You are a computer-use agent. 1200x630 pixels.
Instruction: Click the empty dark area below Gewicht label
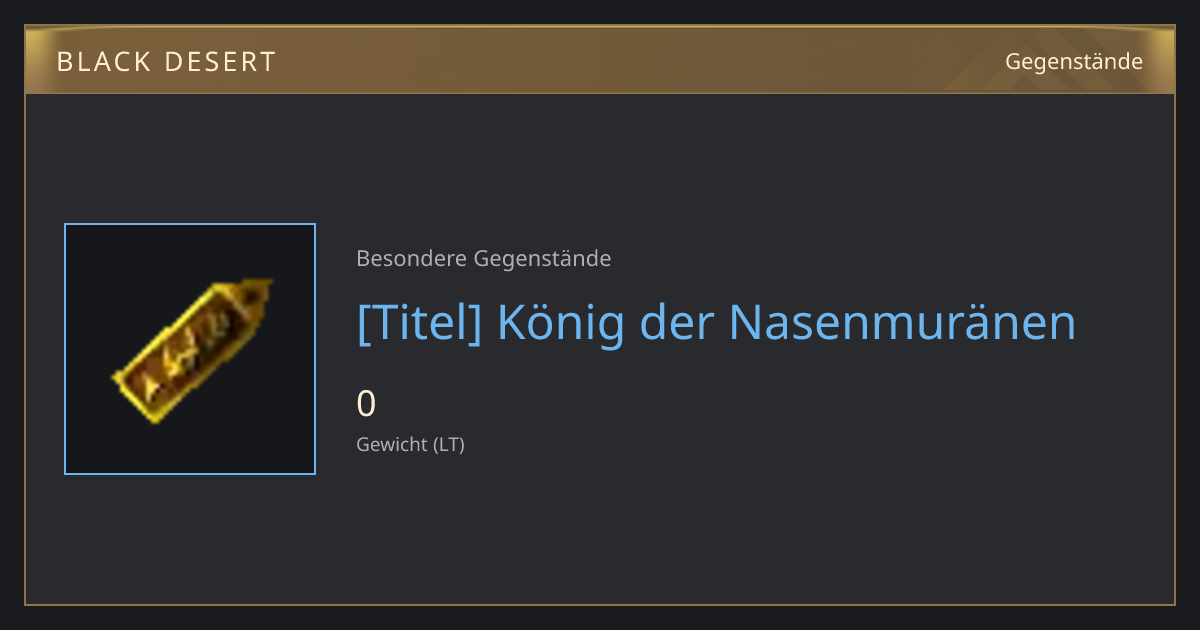click(700, 530)
